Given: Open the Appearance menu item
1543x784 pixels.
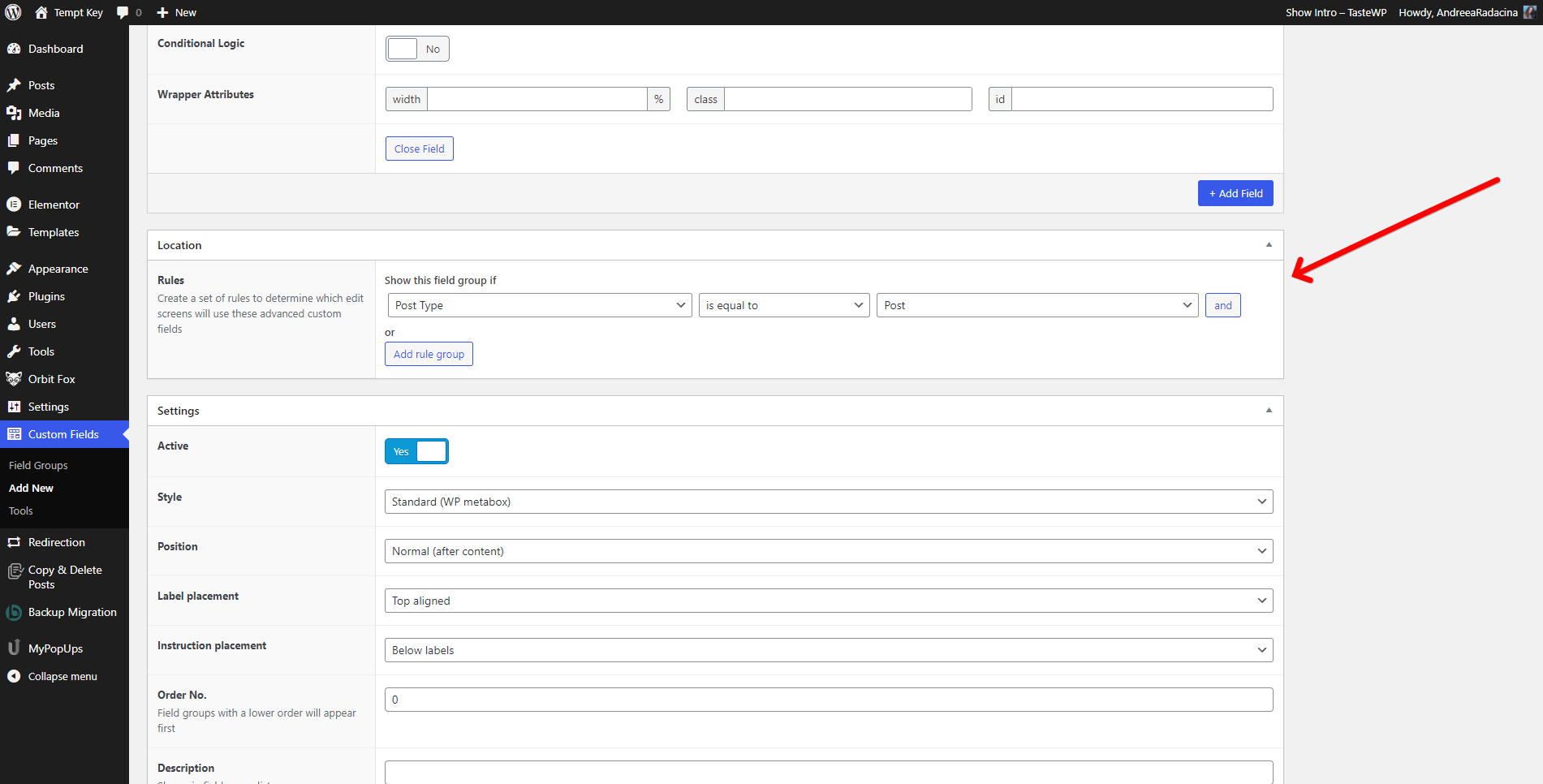Looking at the screenshot, I should (x=58, y=269).
